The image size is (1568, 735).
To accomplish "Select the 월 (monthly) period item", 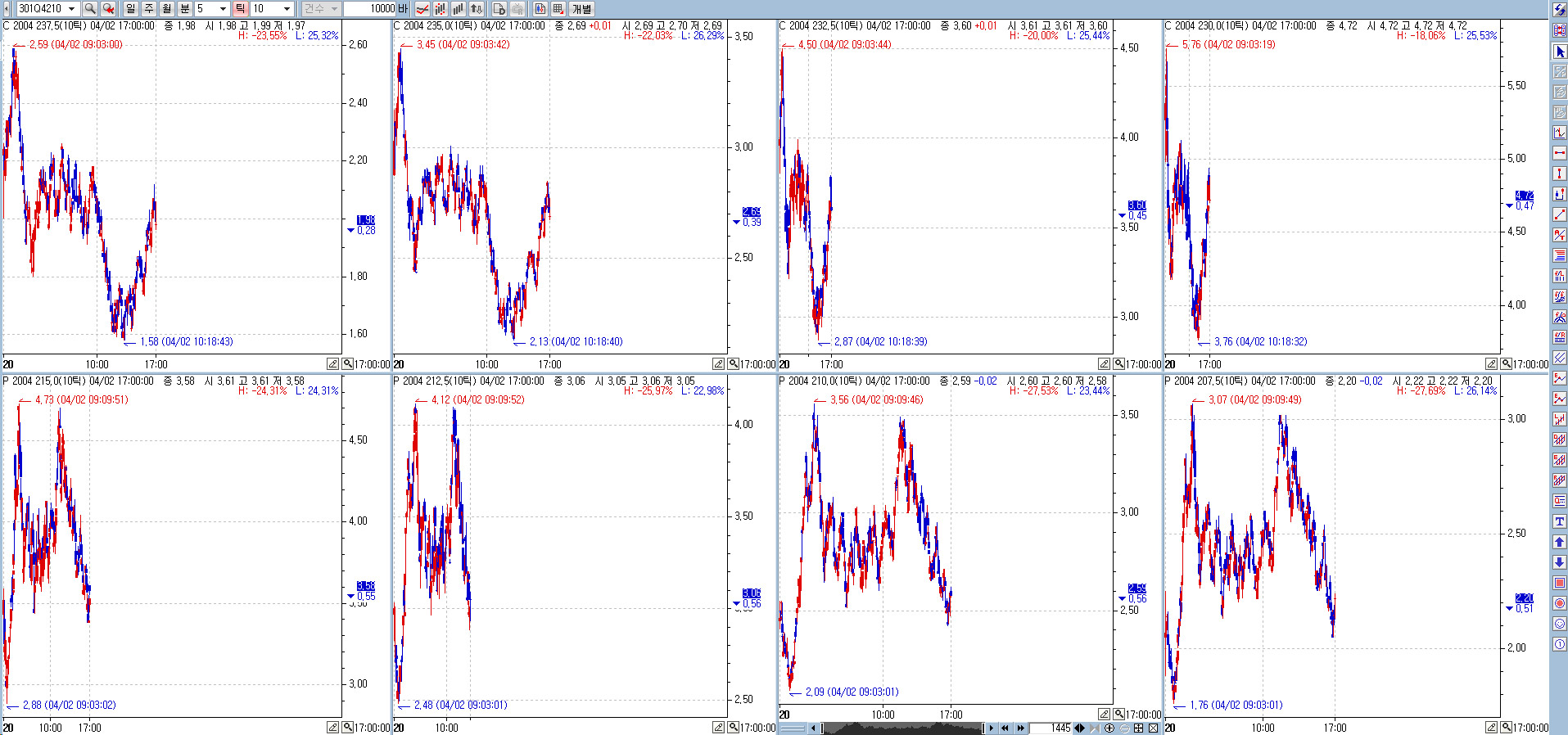I will tap(166, 8).
